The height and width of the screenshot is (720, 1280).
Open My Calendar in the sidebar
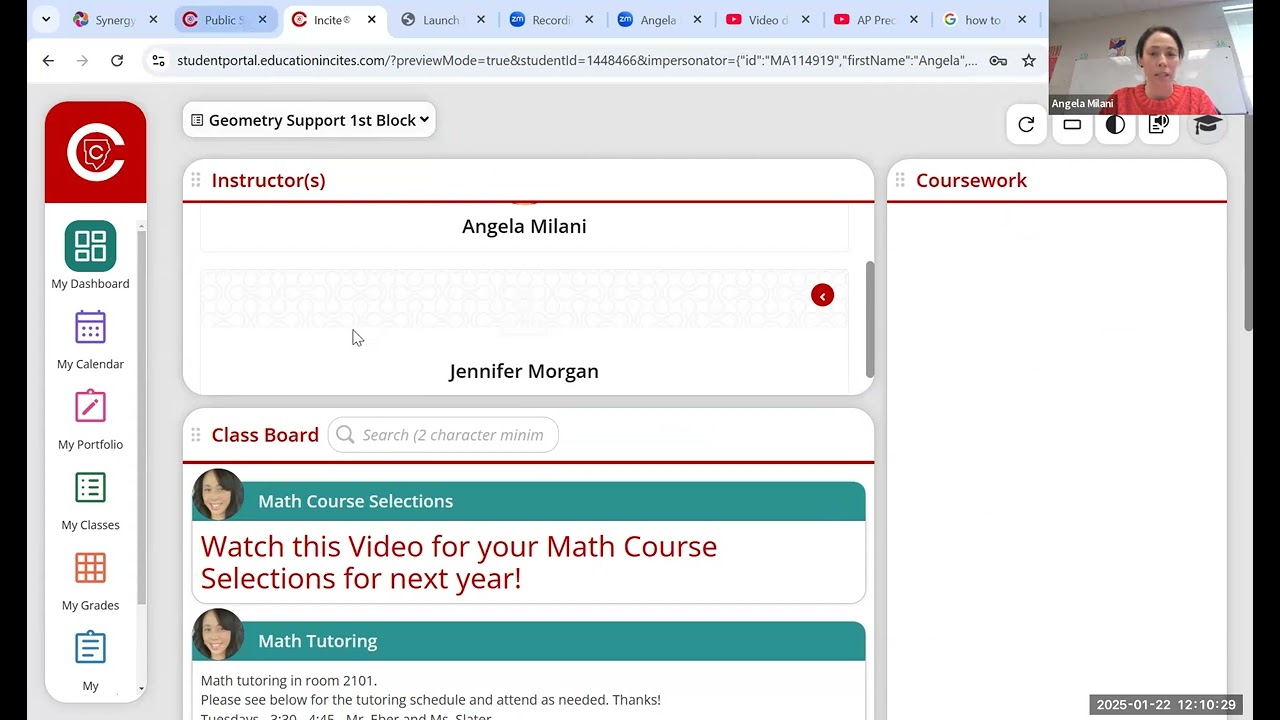coord(90,340)
